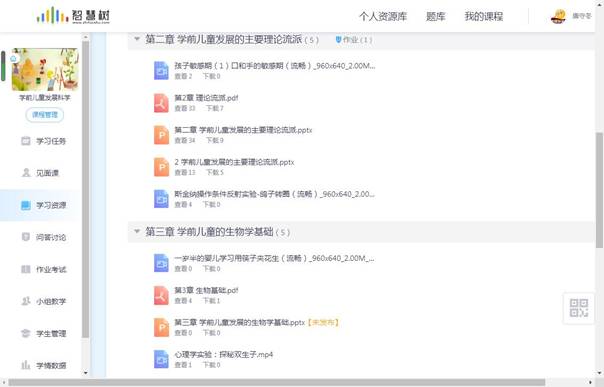Screen dimensions: 604x387
Task: Click the sidebar vertical scrollbar thumb
Action: click(85, 189)
